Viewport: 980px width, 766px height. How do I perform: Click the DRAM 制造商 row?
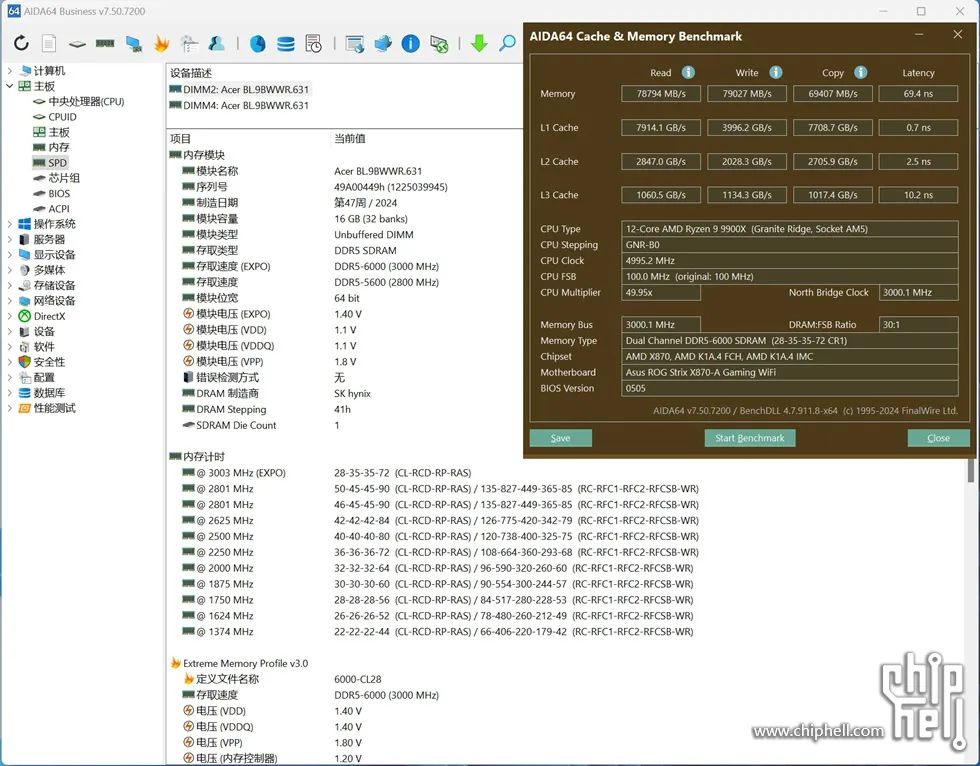[x=276, y=394]
